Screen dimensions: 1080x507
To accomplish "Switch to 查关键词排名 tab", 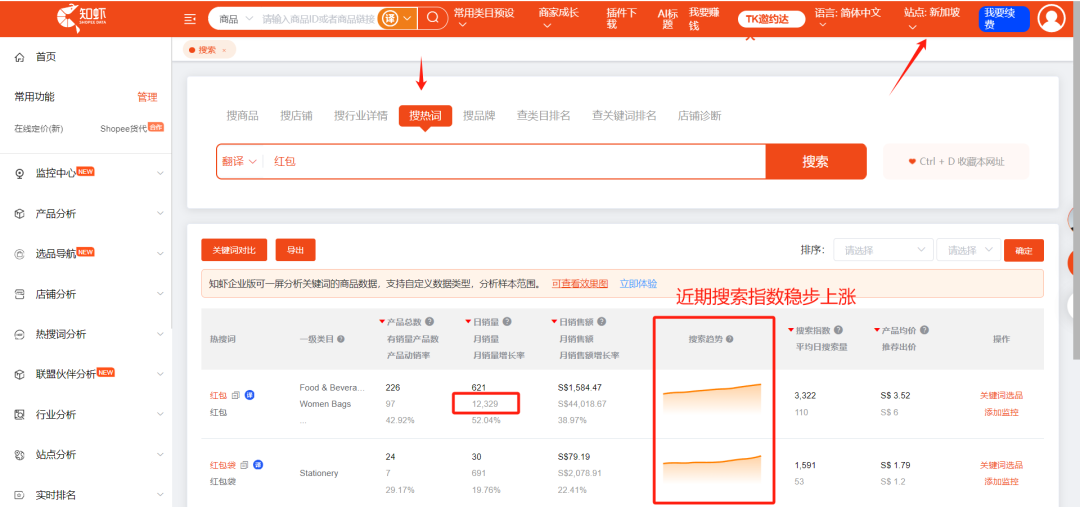I will point(624,116).
